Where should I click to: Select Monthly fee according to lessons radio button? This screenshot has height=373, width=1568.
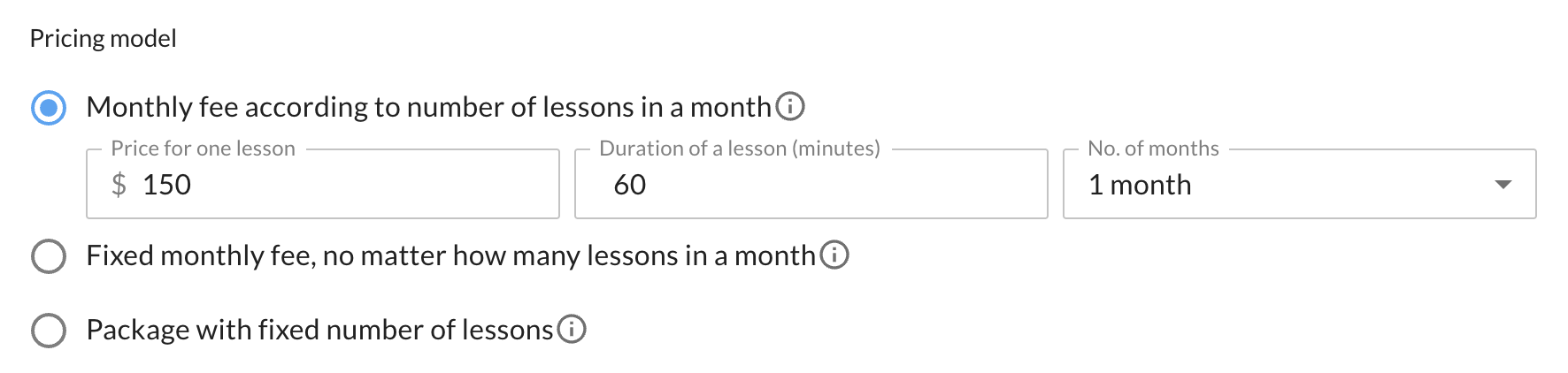49,108
